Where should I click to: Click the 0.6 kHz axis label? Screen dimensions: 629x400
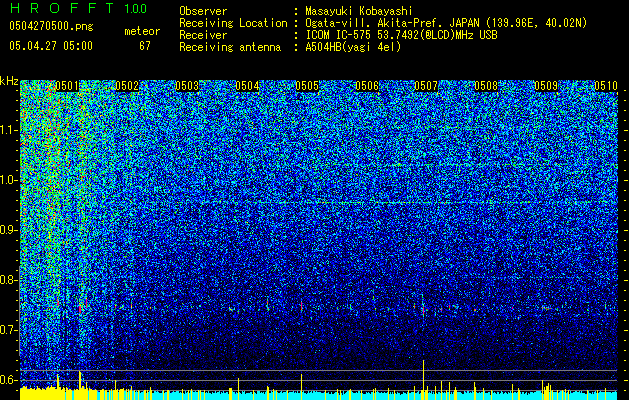coord(9,380)
